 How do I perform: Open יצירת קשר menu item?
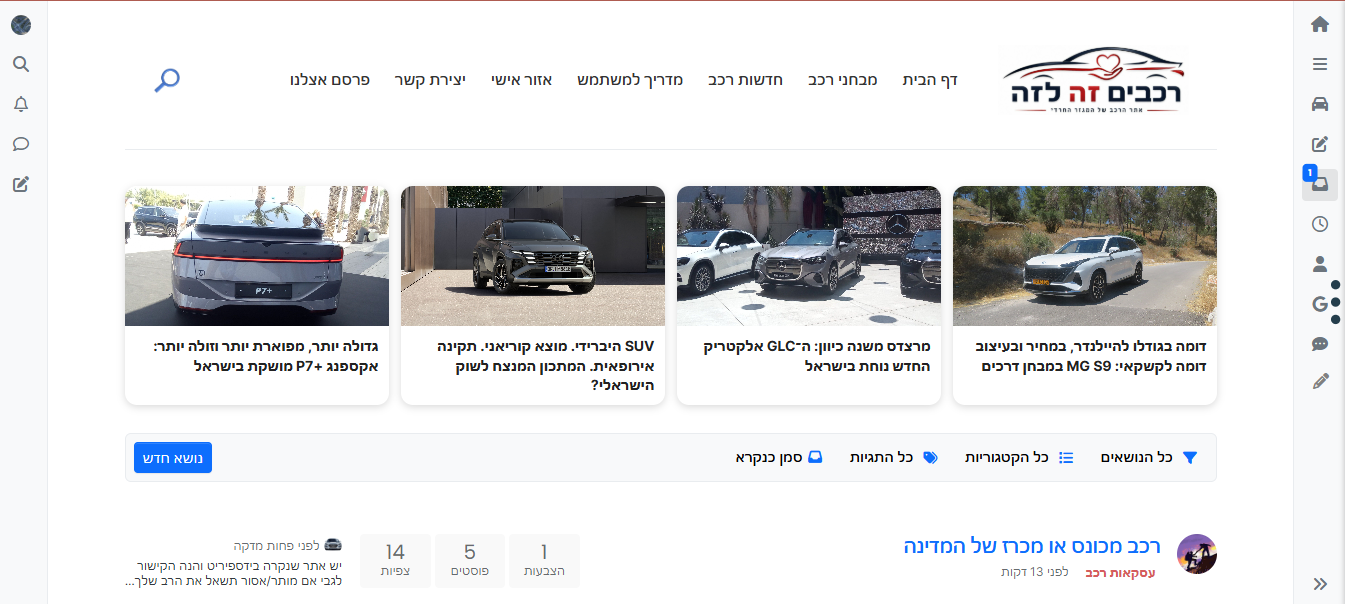430,80
